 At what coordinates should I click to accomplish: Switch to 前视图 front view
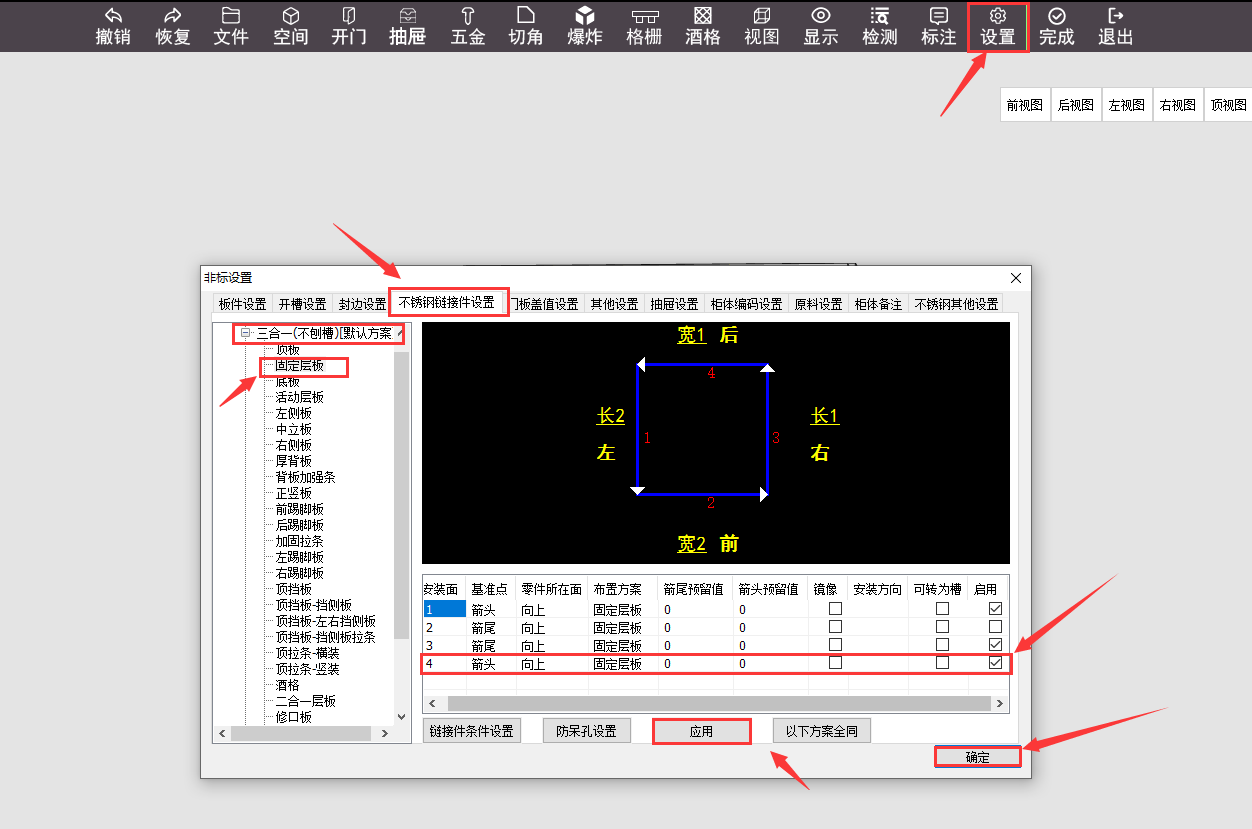[x=1025, y=105]
